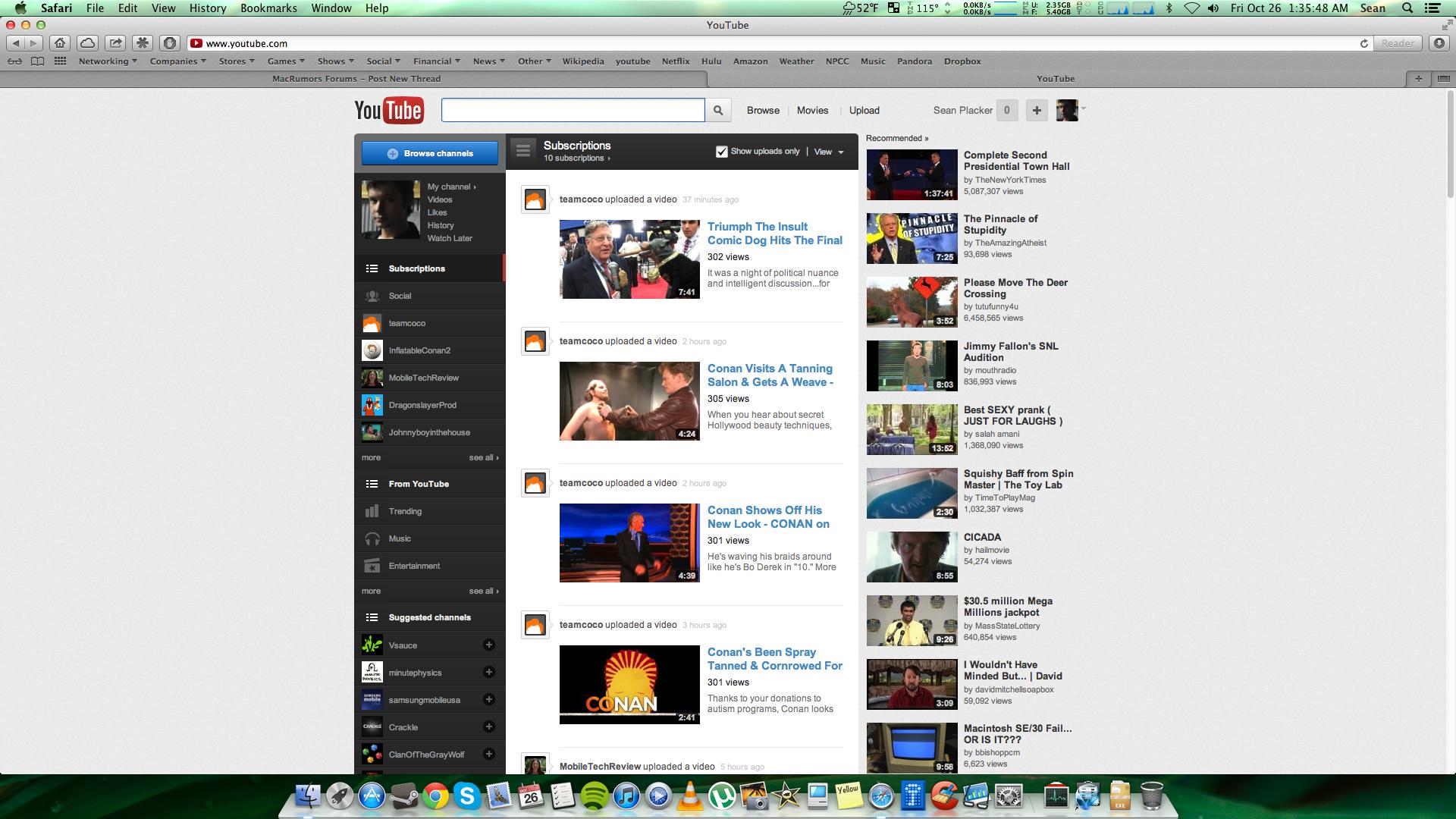
Task: Expand the Networking bookmarks folder
Action: click(107, 61)
